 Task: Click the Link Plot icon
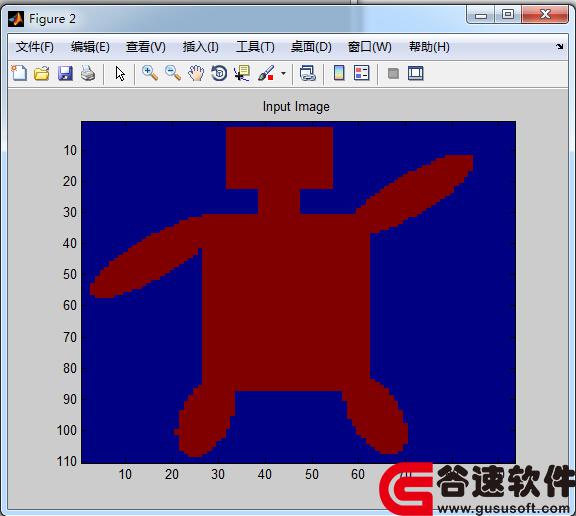pyautogui.click(x=307, y=73)
